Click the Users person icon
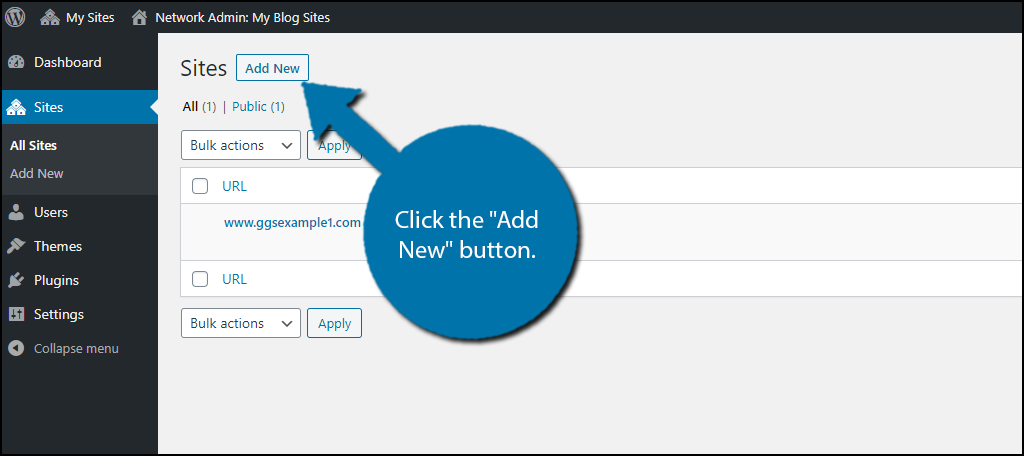This screenshot has width=1024, height=456. [x=16, y=212]
